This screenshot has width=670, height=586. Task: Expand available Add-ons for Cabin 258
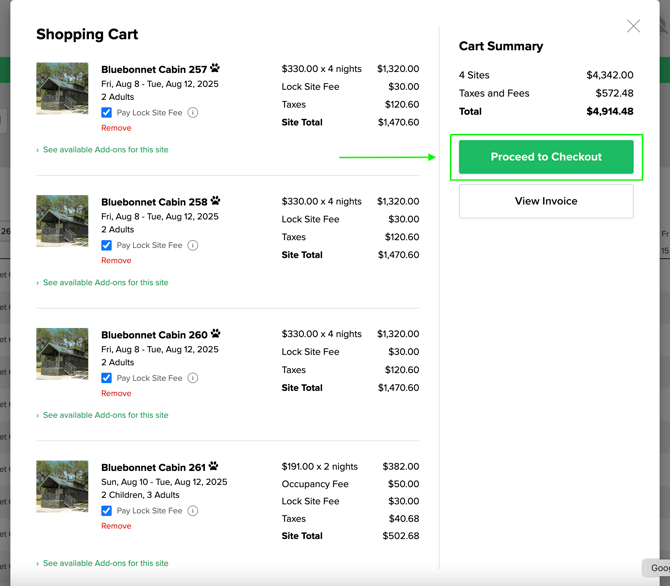pos(105,283)
